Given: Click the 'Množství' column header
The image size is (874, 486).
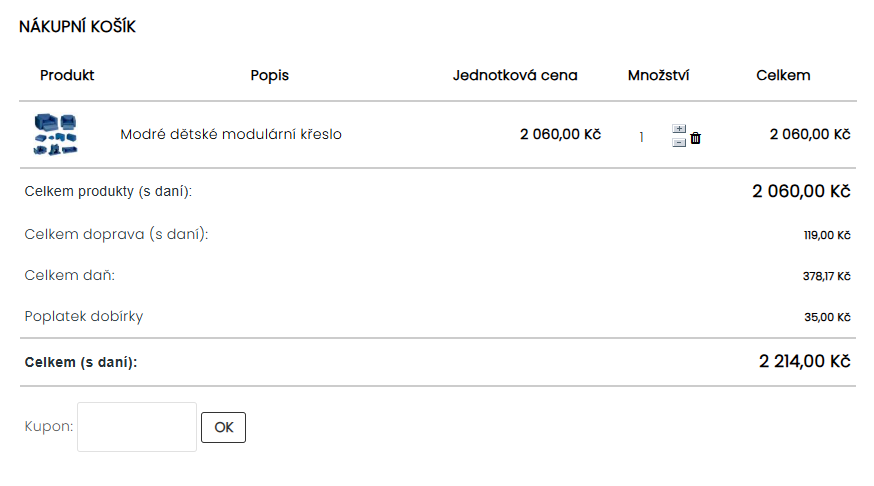Looking at the screenshot, I should pos(659,75).
